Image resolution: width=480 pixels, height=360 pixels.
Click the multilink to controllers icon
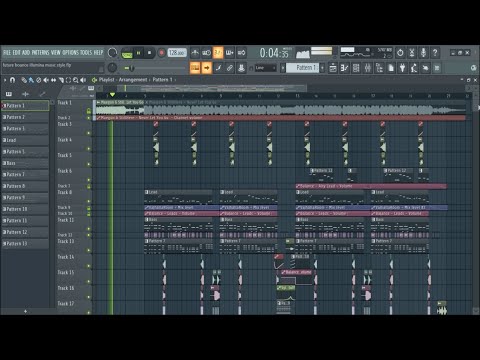tap(241, 68)
